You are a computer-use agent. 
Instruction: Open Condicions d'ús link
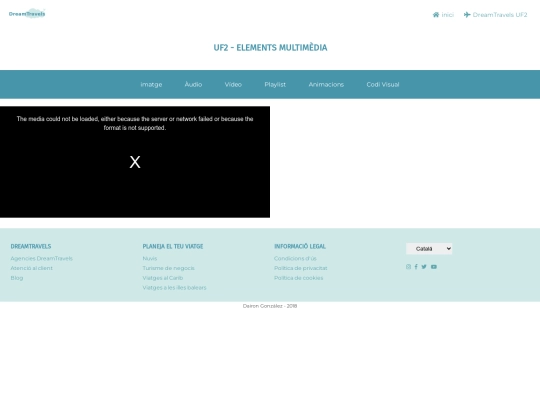point(295,258)
